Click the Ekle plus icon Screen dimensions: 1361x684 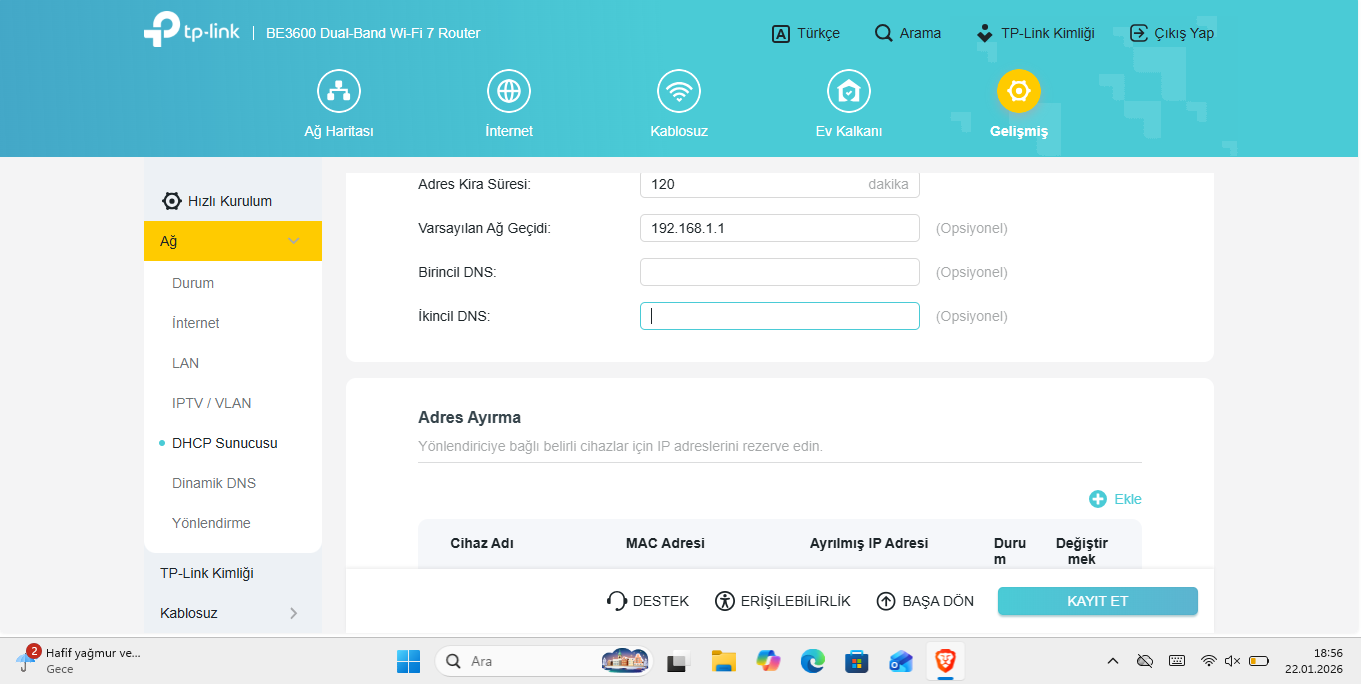(x=1098, y=499)
